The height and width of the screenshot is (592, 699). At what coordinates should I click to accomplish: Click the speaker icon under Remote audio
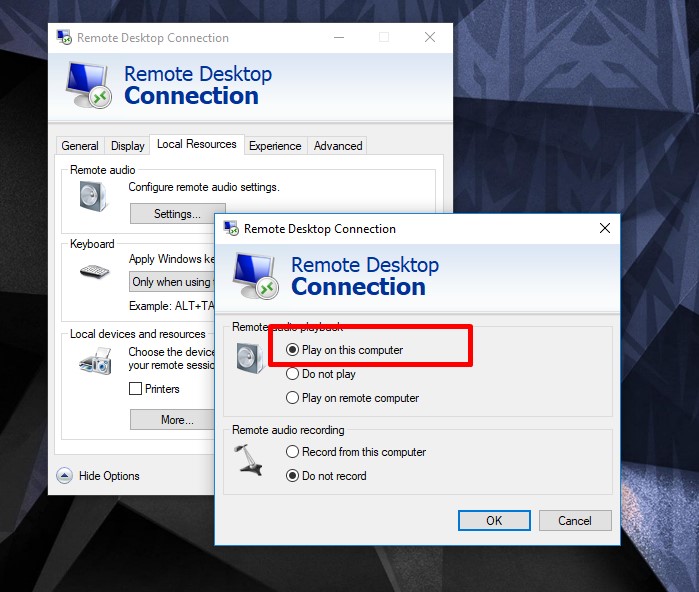click(x=93, y=196)
